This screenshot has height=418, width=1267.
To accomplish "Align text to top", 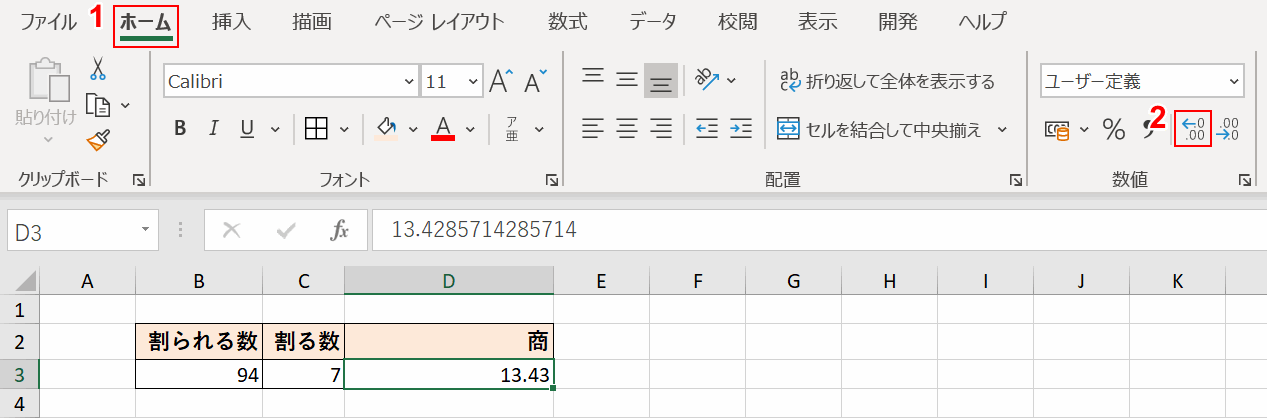I will point(593,79).
